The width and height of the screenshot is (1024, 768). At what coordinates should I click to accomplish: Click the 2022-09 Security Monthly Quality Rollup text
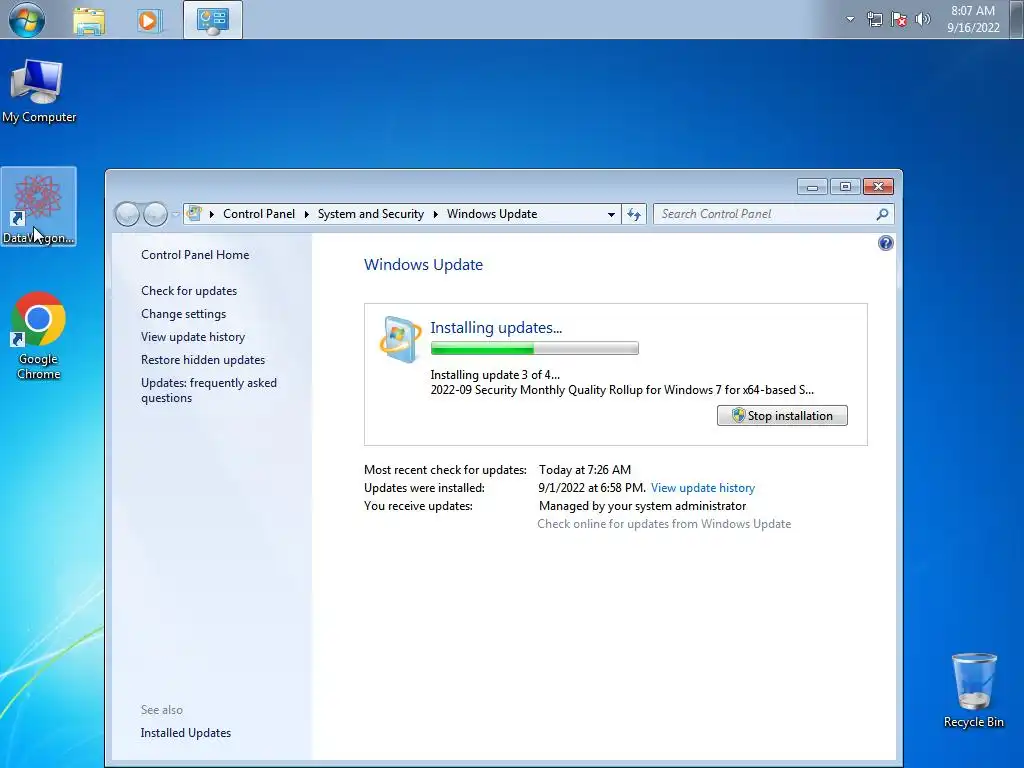[622, 390]
